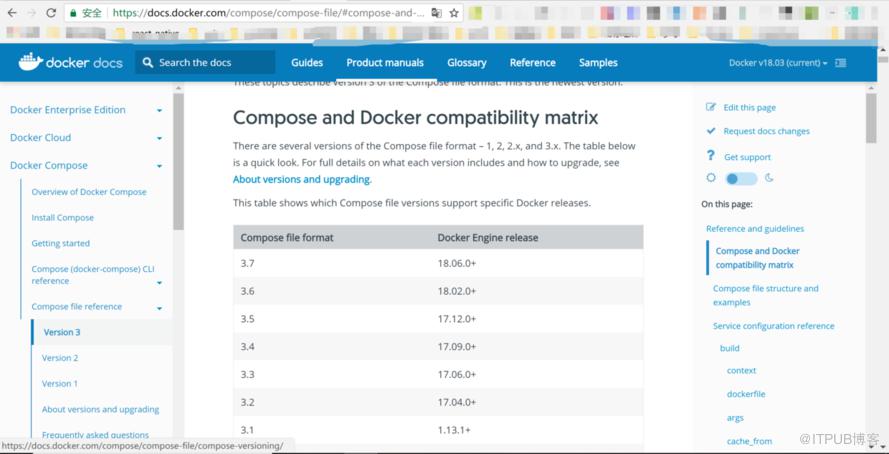
Task: Collapse the Docker Compose section arrow
Action: pos(159,166)
